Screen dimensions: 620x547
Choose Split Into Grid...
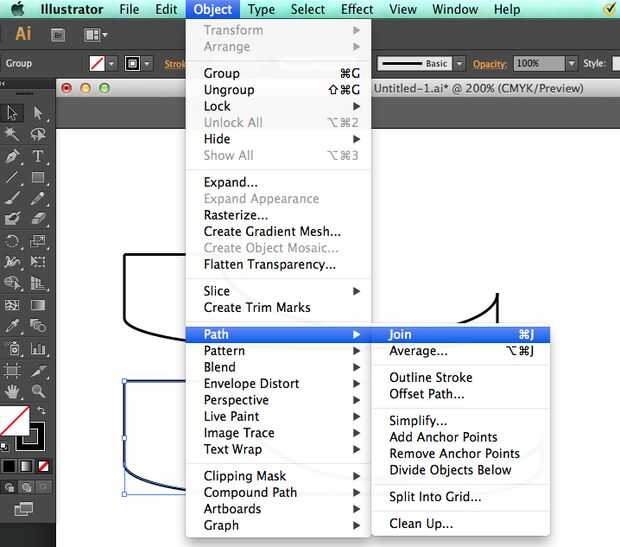click(x=461, y=497)
